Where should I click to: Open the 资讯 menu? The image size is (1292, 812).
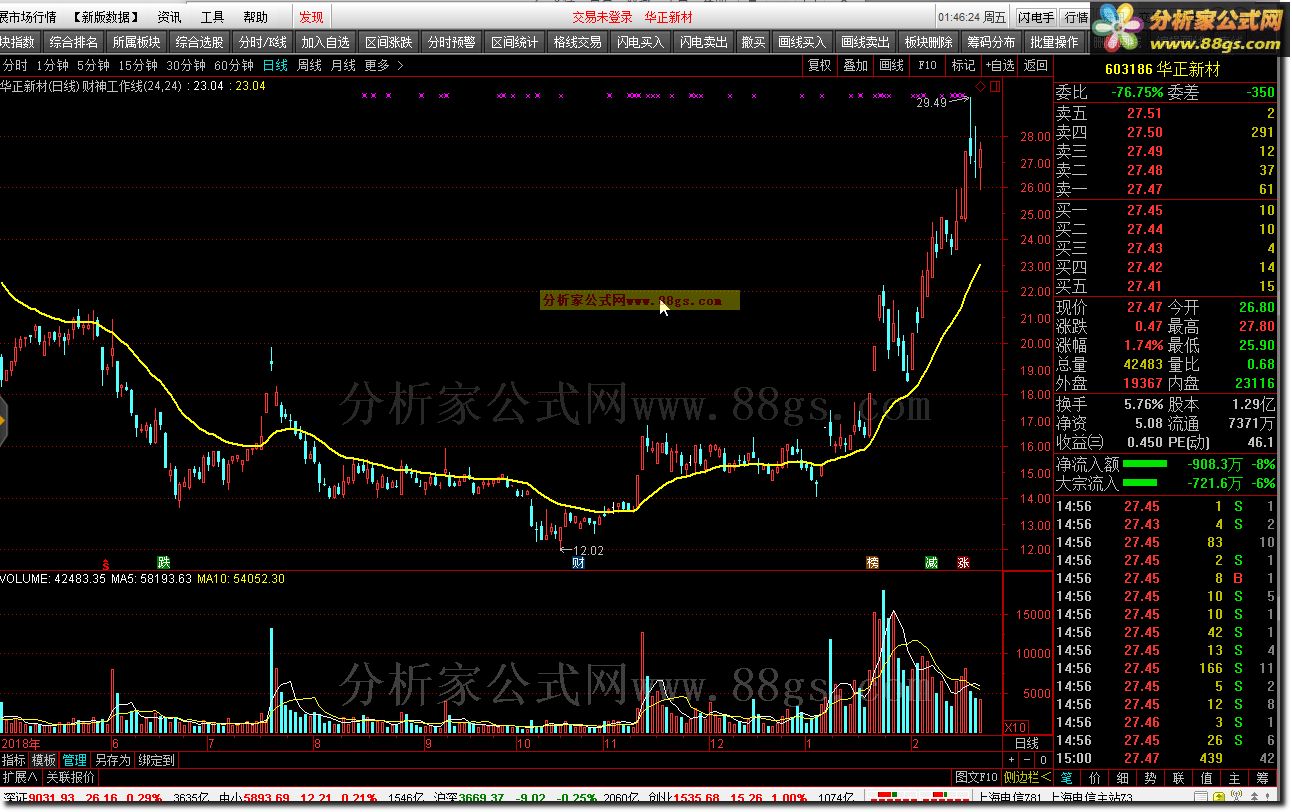click(169, 17)
